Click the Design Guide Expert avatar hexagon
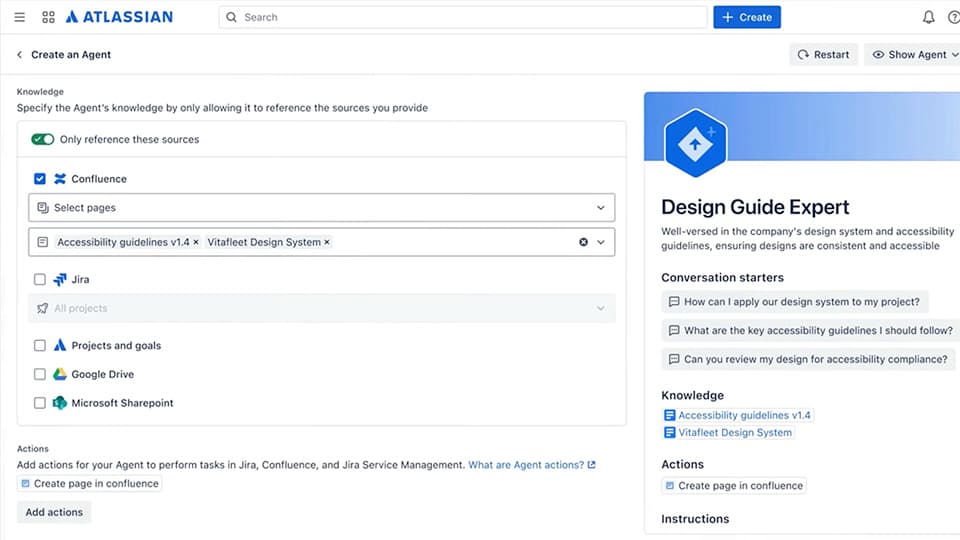The width and height of the screenshot is (960, 540). (x=696, y=143)
